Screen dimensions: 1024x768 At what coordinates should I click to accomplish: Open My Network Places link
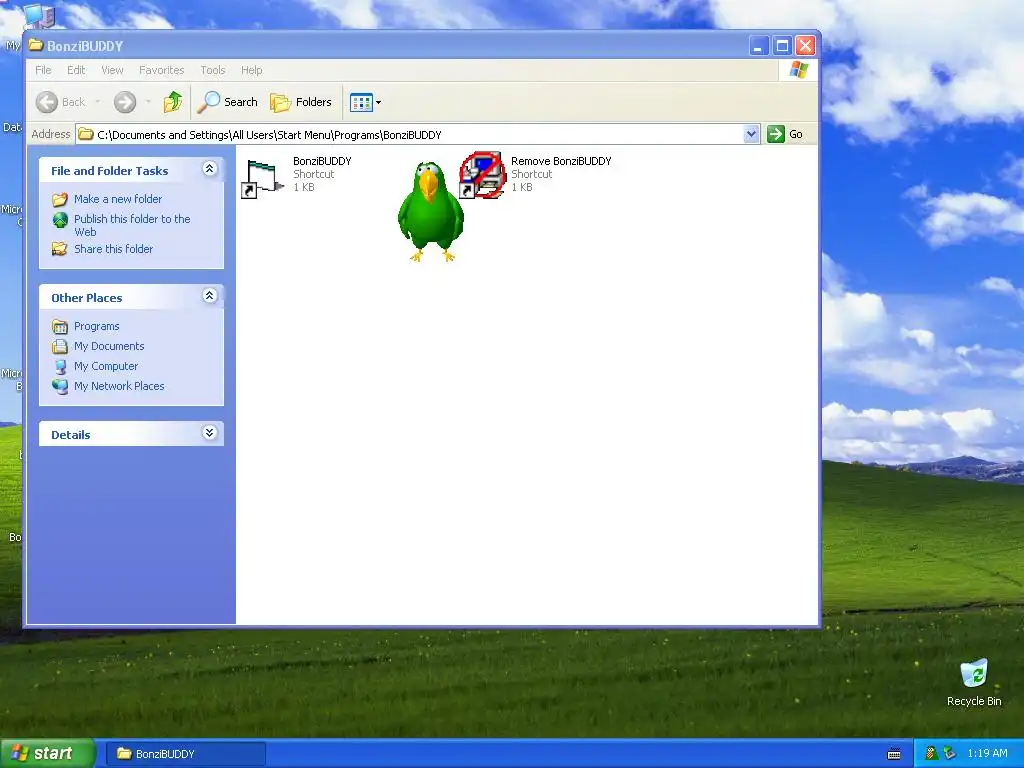point(119,386)
